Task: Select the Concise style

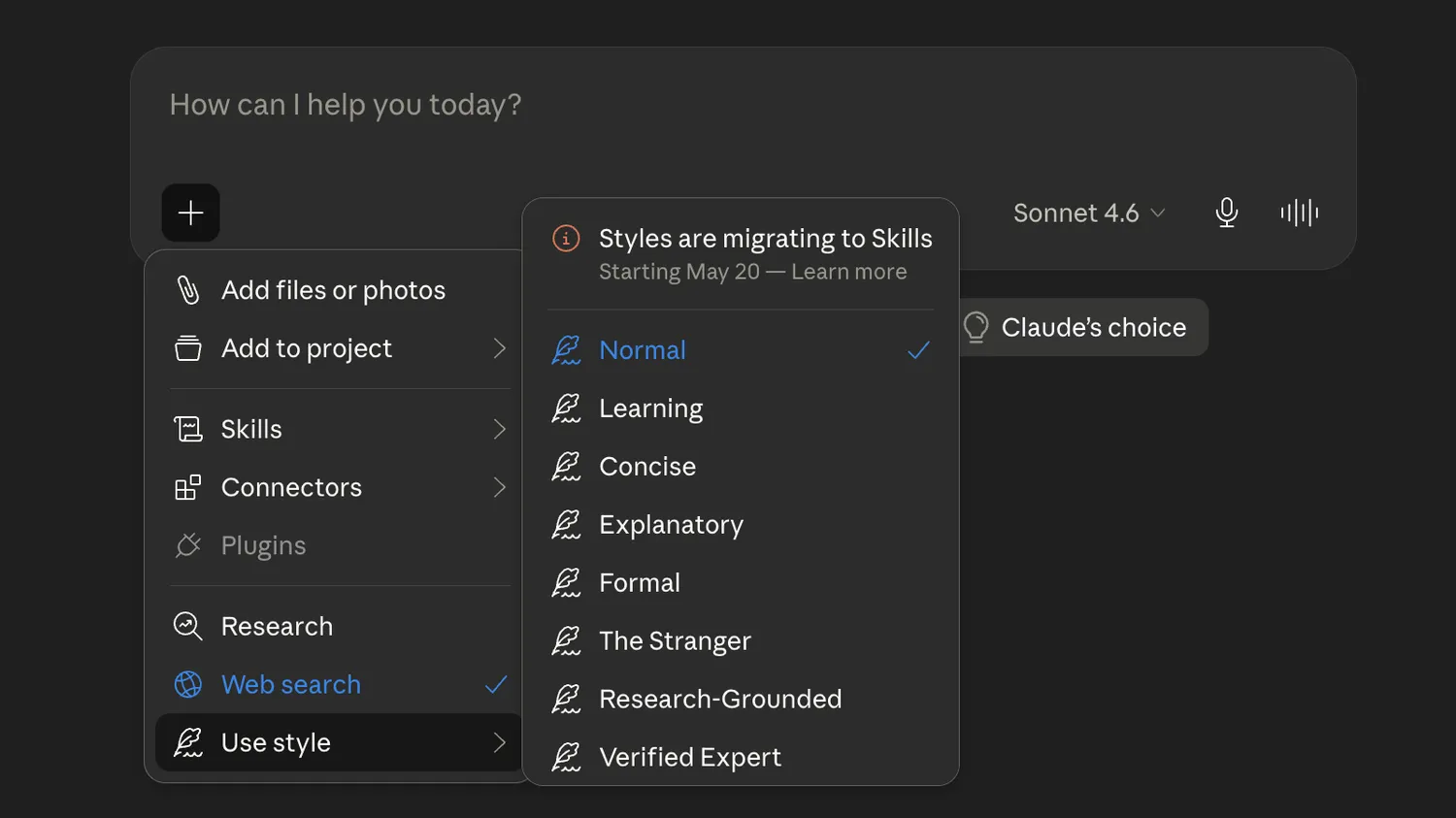Action: pyautogui.click(x=741, y=467)
